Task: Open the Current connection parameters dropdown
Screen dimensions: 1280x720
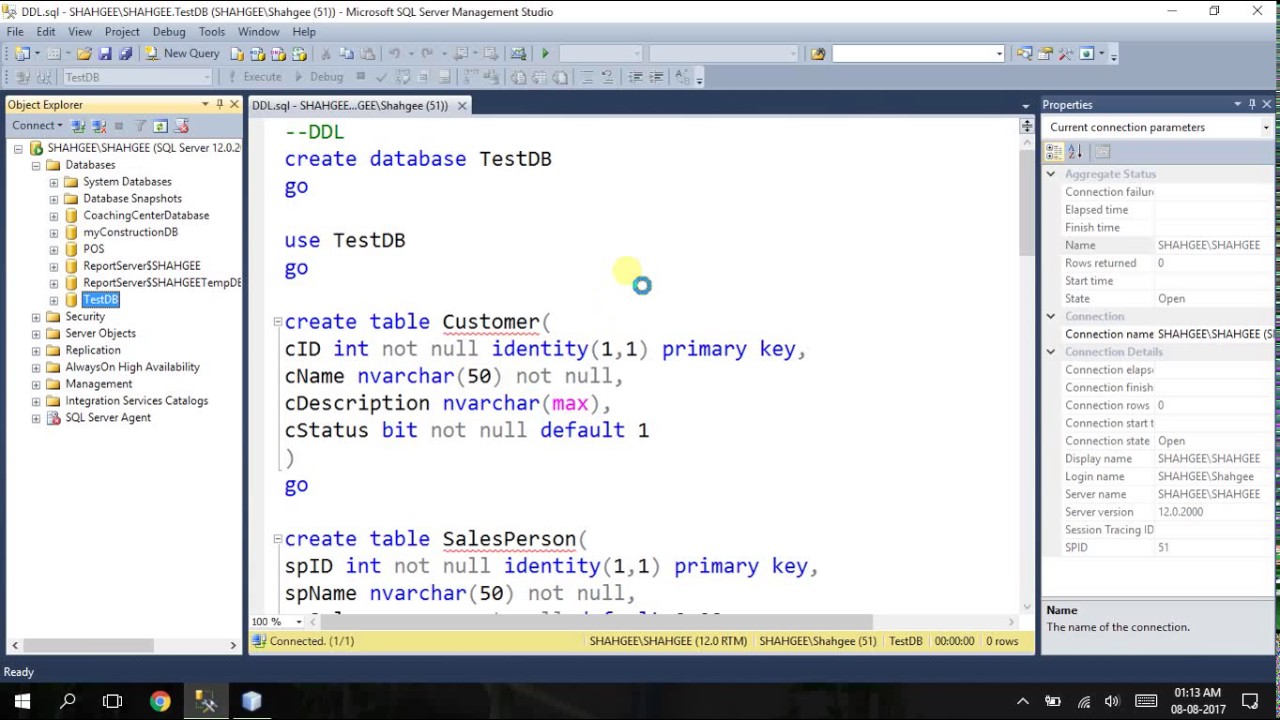Action: point(1265,127)
